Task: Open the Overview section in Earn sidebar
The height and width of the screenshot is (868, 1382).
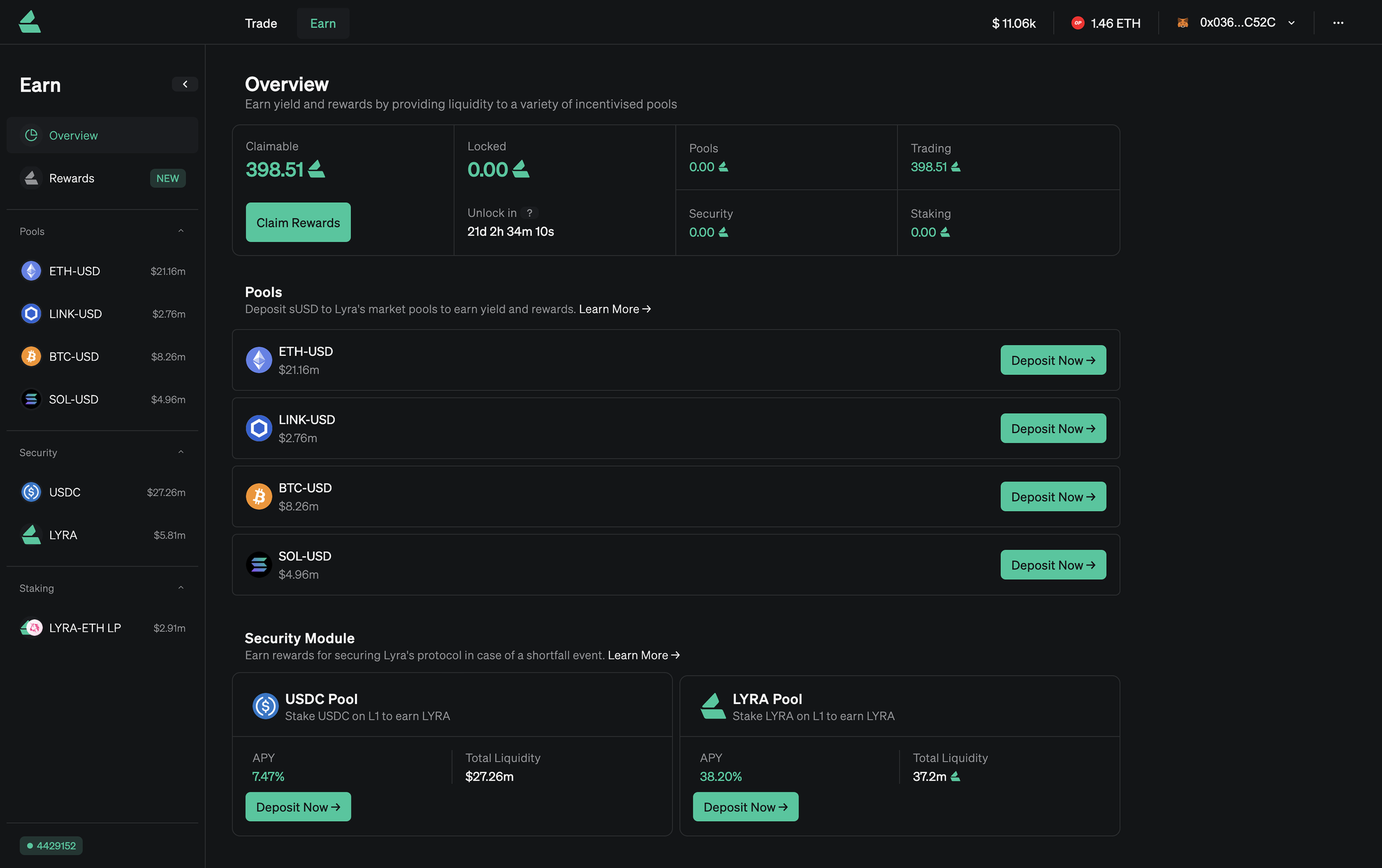Action: [x=73, y=135]
